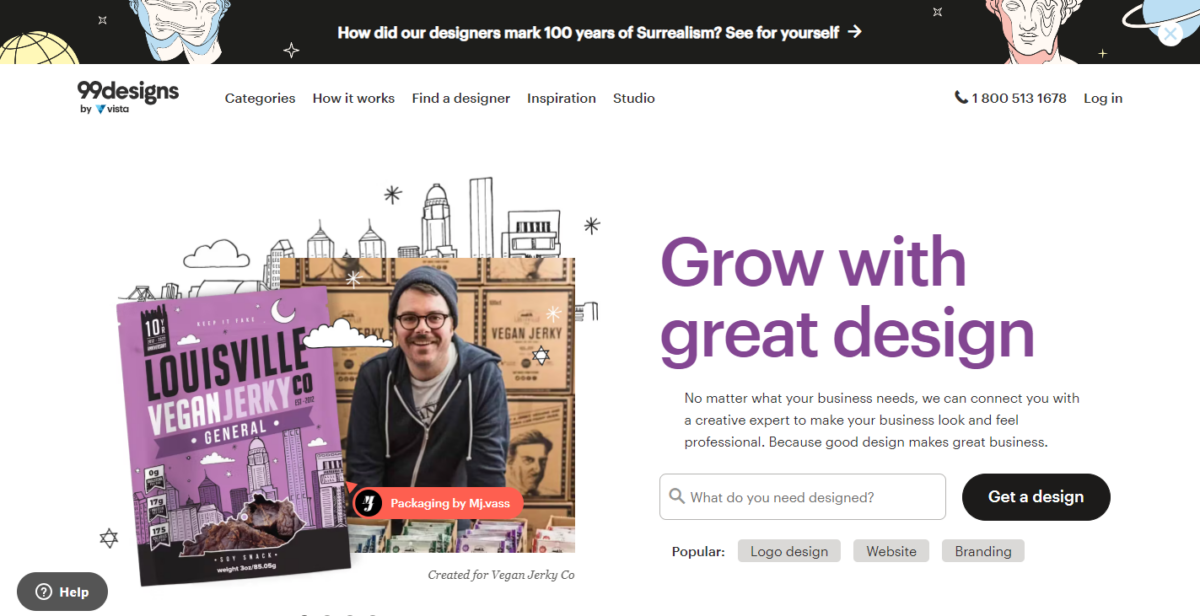Click the Mj.vass designer avatar badge
The width and height of the screenshot is (1200, 616).
[x=368, y=503]
